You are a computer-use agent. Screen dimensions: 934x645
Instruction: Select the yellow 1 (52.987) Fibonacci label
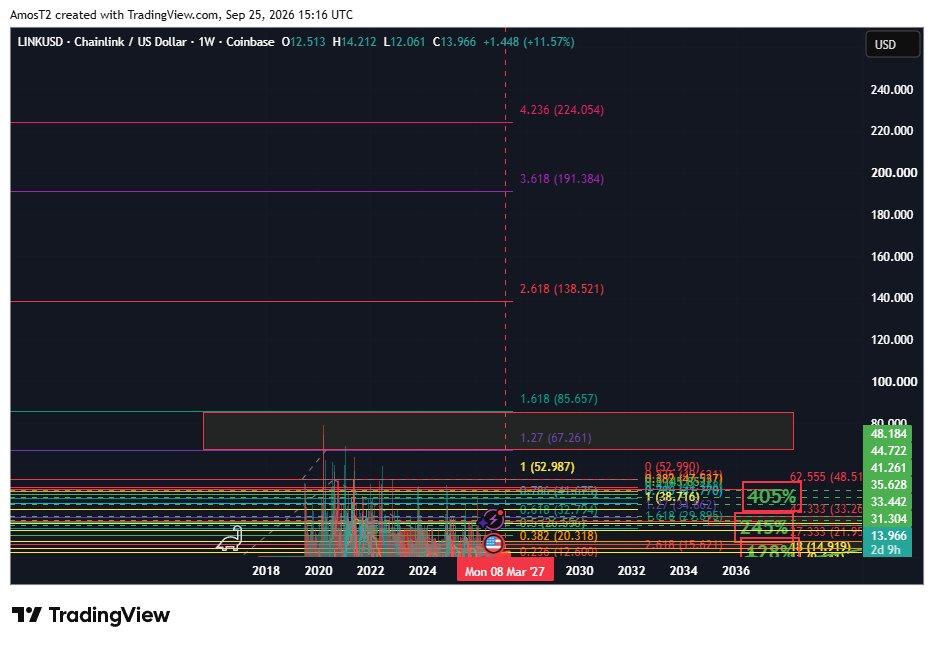[x=547, y=467]
